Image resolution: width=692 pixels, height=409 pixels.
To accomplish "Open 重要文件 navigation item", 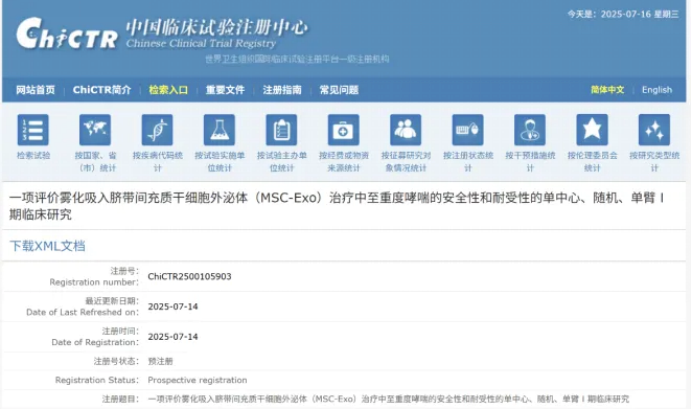I will 225,90.
